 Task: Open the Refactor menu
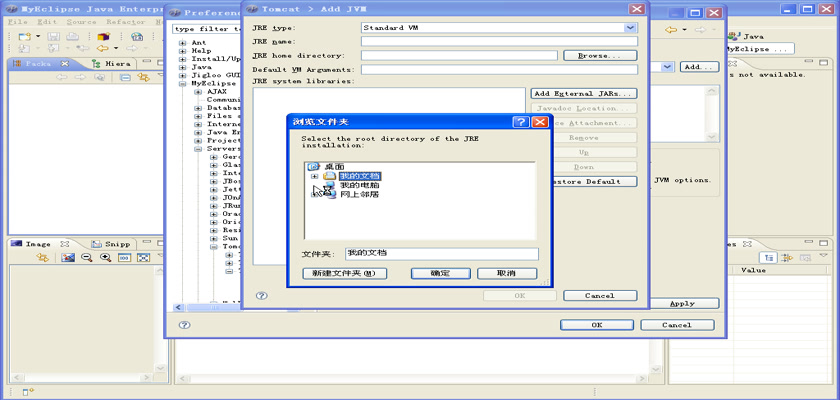[126, 22]
